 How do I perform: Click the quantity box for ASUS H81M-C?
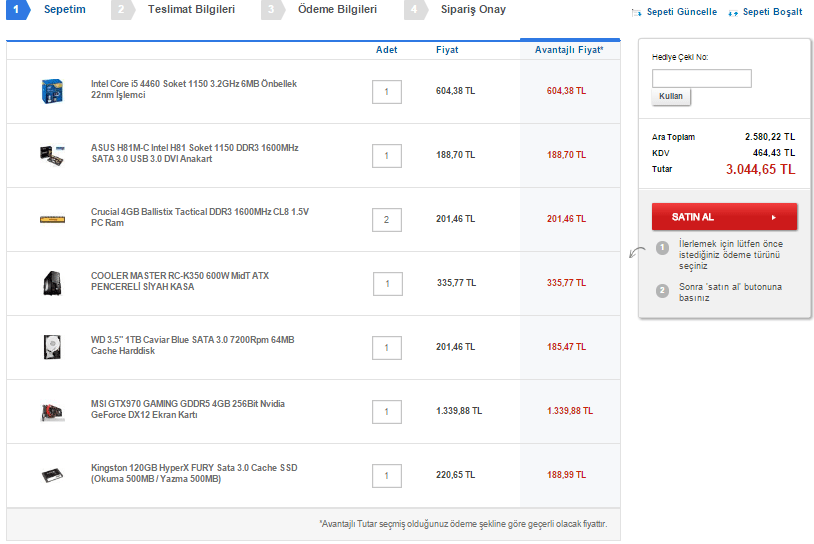pos(387,156)
